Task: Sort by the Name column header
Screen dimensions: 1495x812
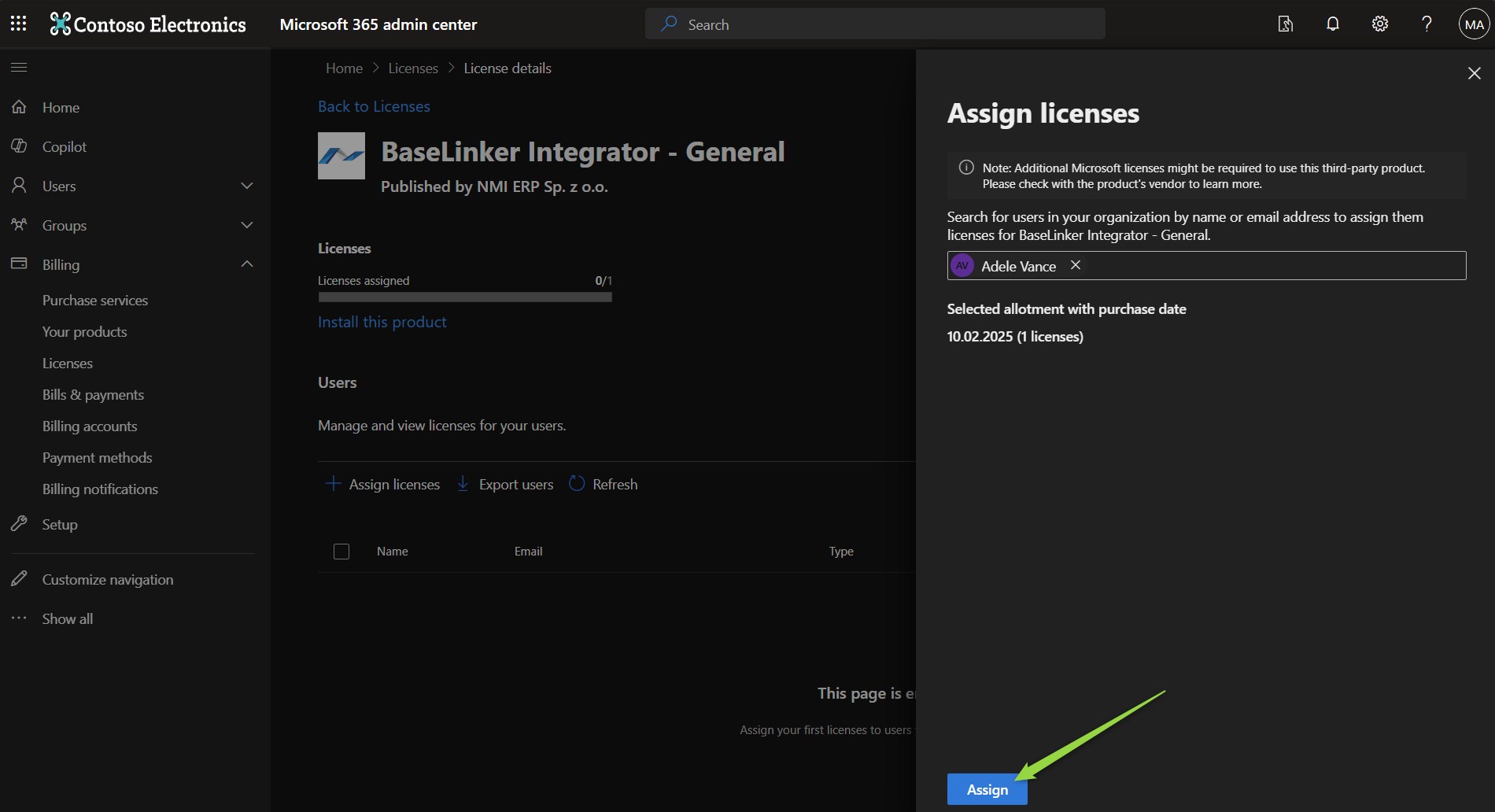Action: pos(393,552)
